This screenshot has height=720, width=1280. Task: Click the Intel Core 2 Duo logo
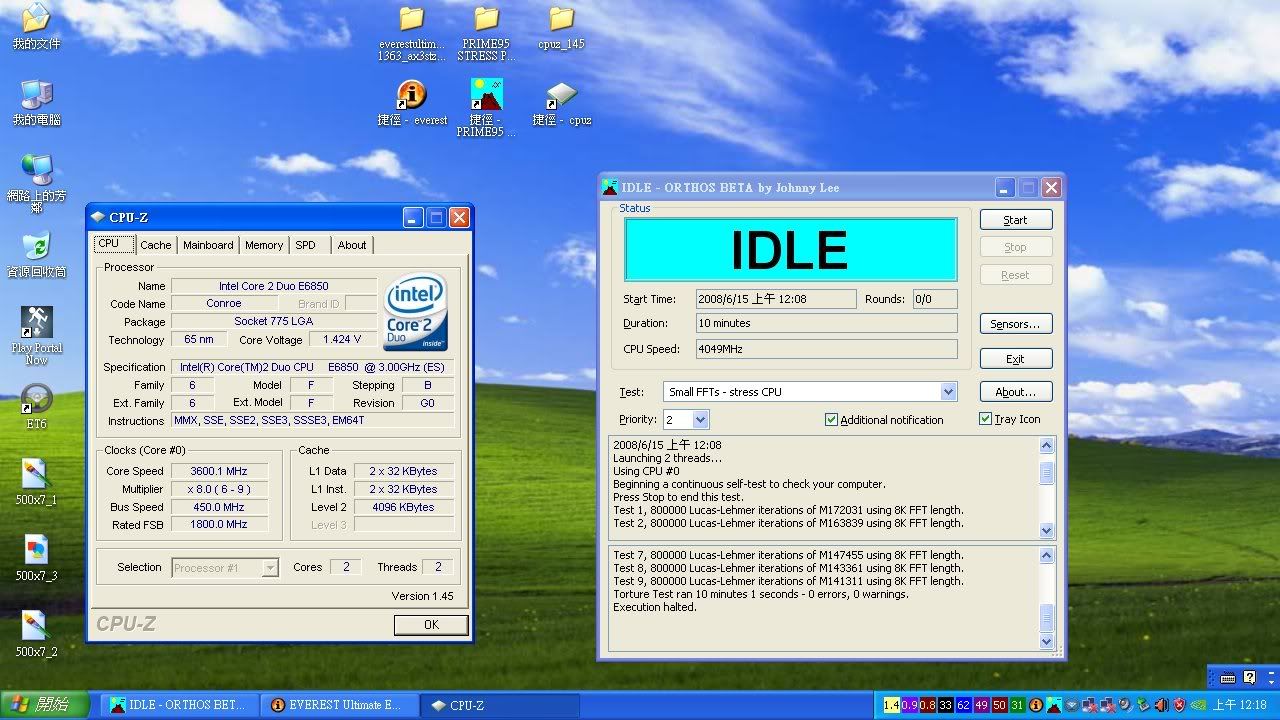tap(415, 311)
